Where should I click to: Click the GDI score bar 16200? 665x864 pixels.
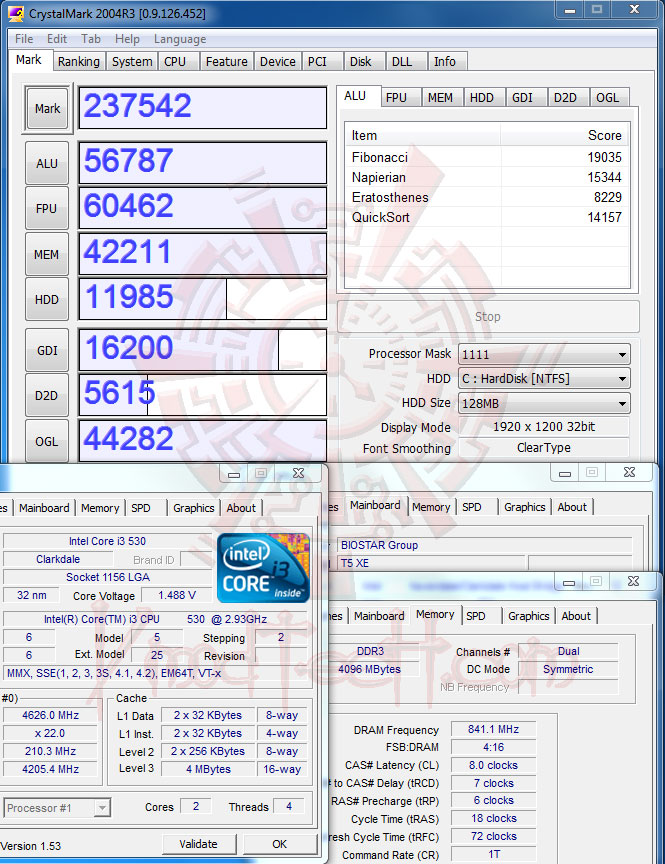[x=203, y=349]
